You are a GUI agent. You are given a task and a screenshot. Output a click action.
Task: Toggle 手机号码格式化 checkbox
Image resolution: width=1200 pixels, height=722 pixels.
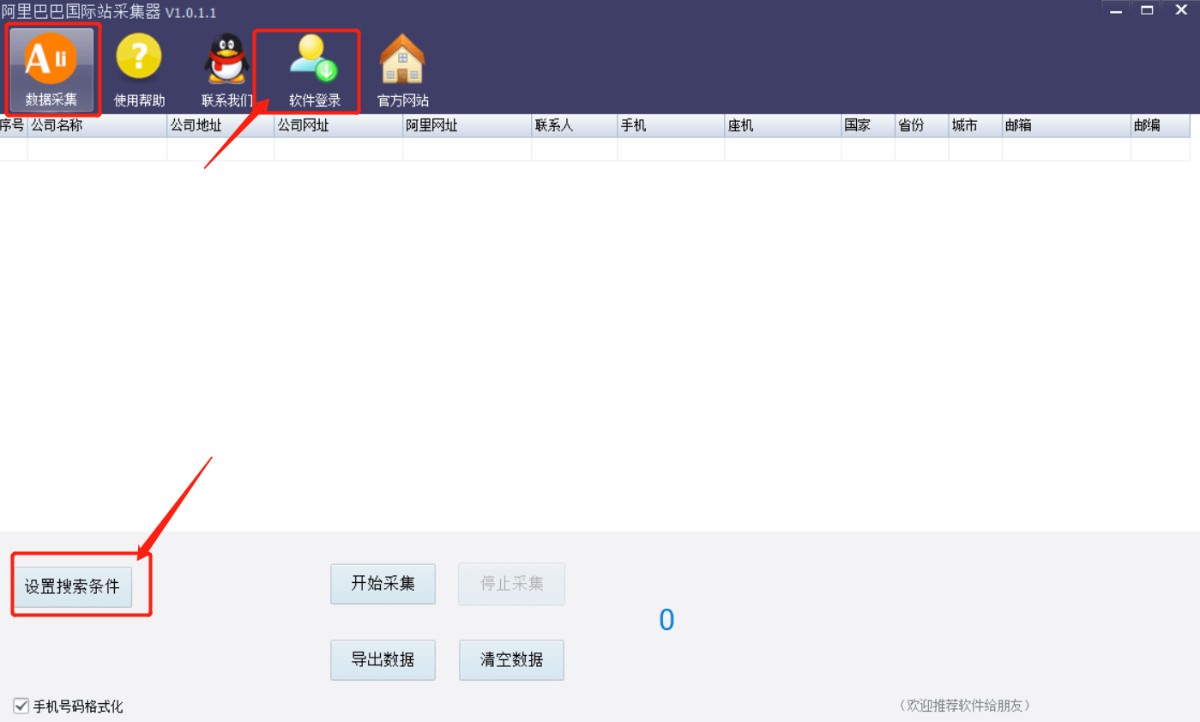tap(21, 705)
